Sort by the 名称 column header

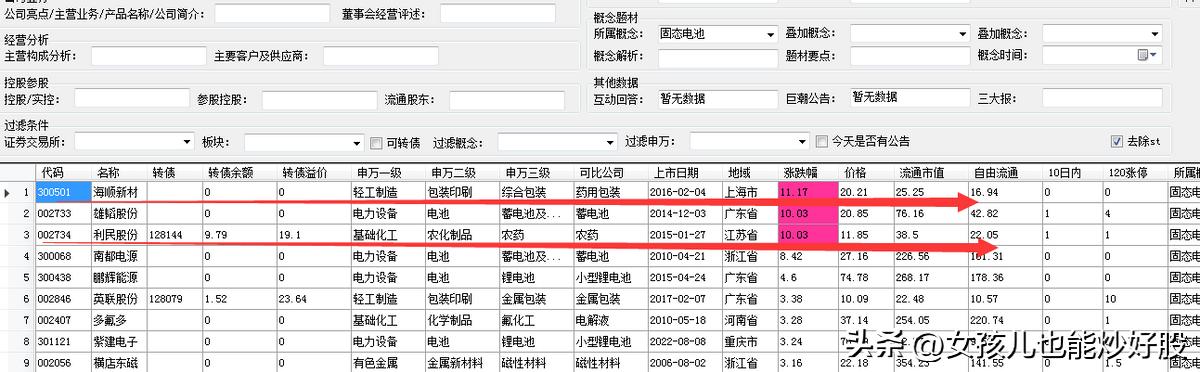[x=120, y=172]
